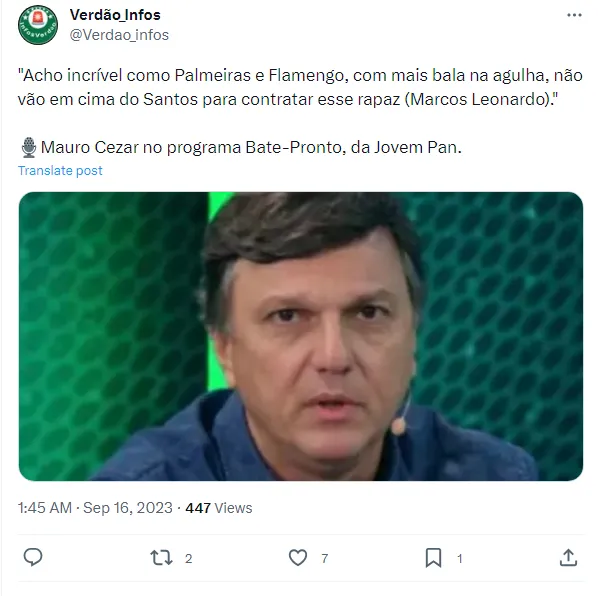Click Translate post link
Image resolution: width=600 pixels, height=596 pixels.
60,171
